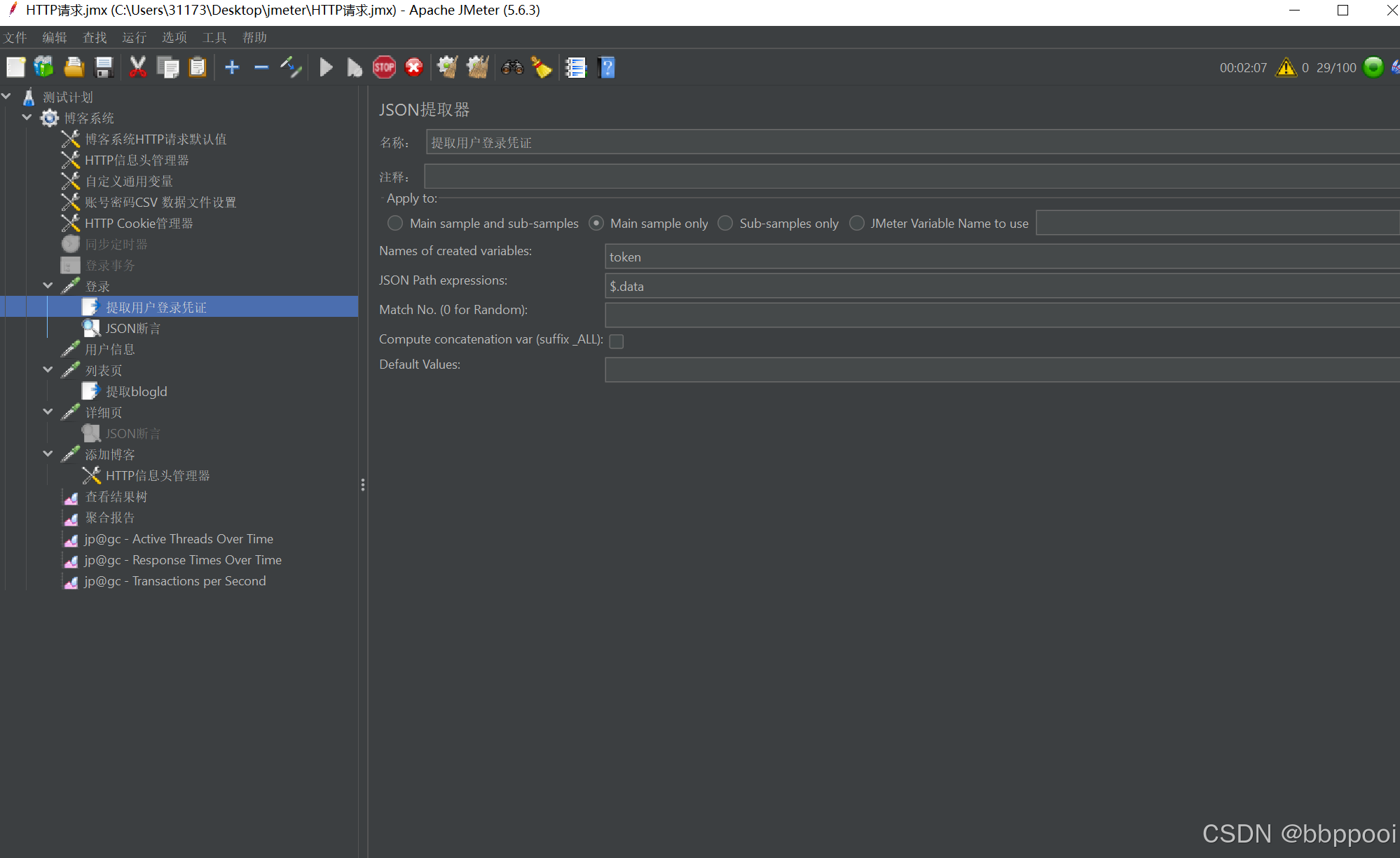The height and width of the screenshot is (858, 1400).
Task: Click the binoculars Search icon
Action: 512,67
